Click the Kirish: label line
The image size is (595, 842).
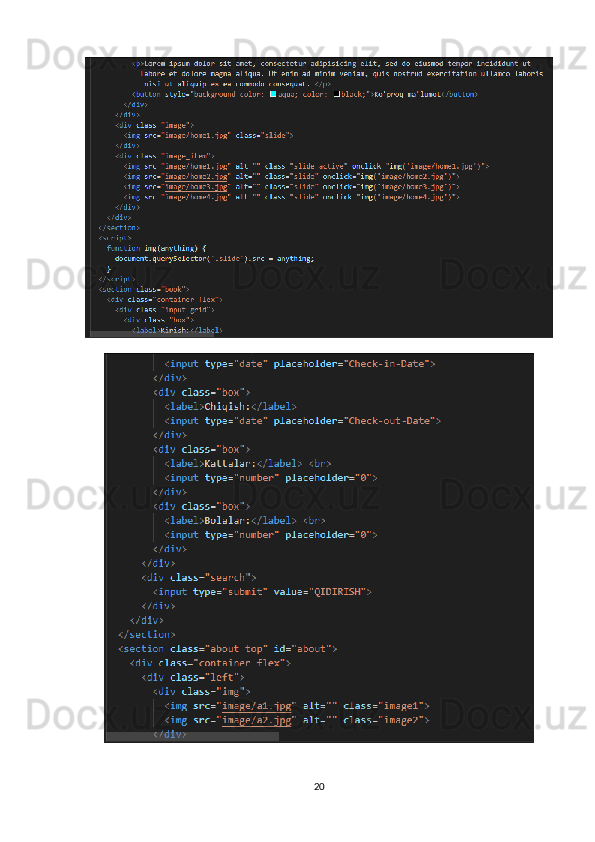(177, 330)
